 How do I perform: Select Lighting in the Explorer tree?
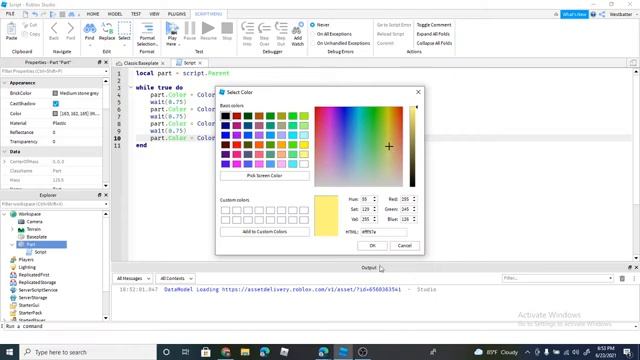pos(27,267)
